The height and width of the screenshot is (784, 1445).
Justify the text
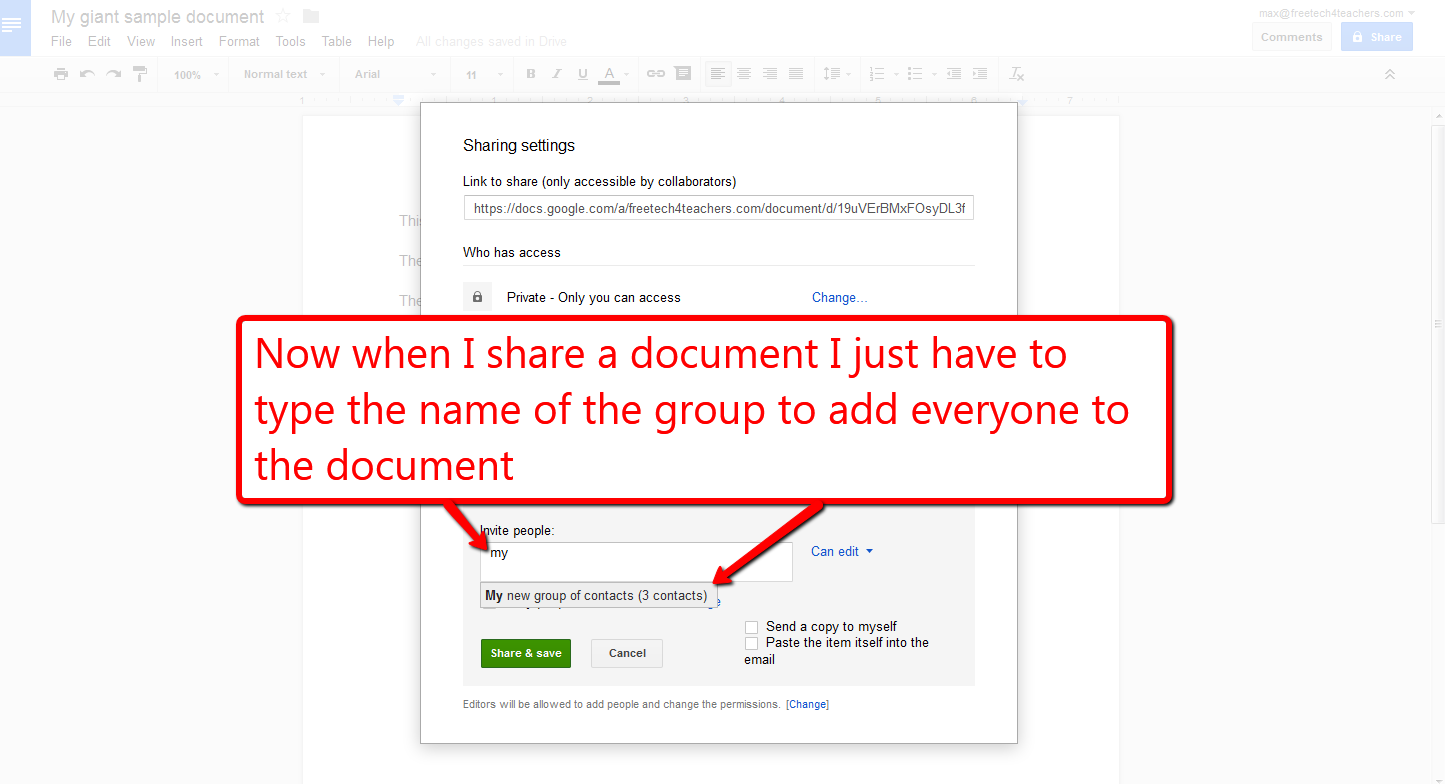coord(796,74)
